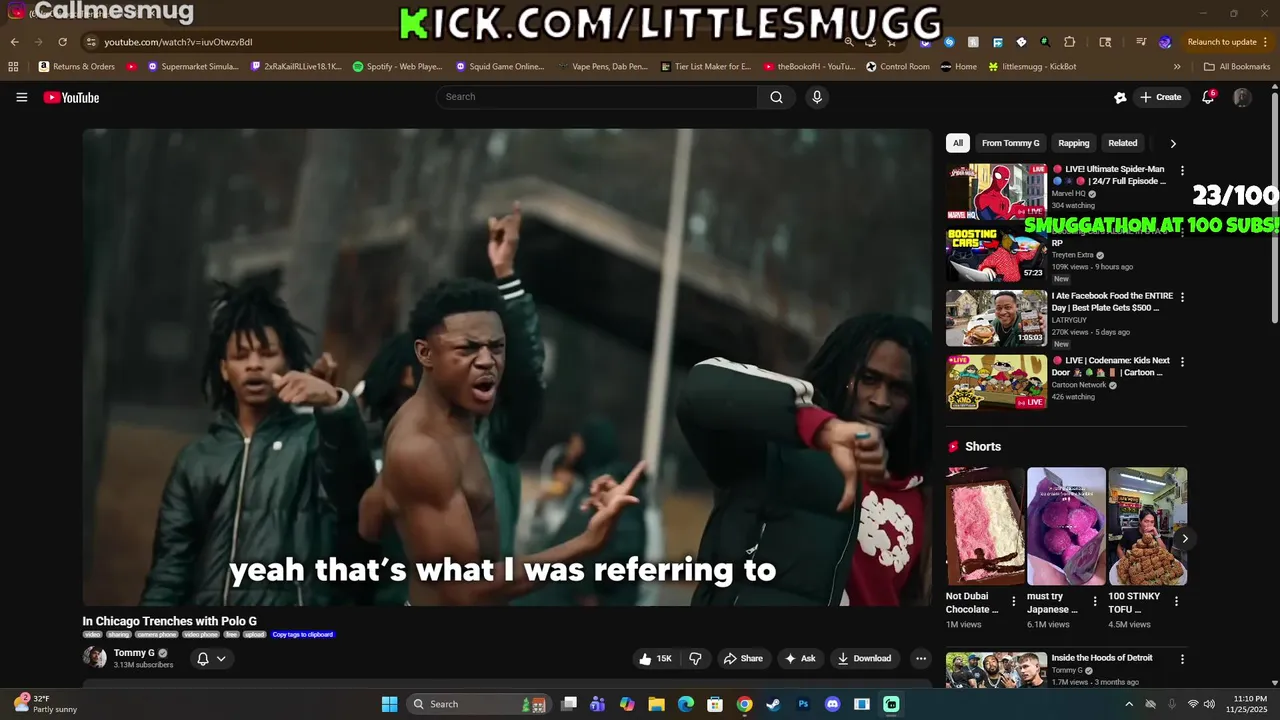This screenshot has width=1280, height=720.
Task: Click into the YouTube search field
Action: [x=597, y=97]
